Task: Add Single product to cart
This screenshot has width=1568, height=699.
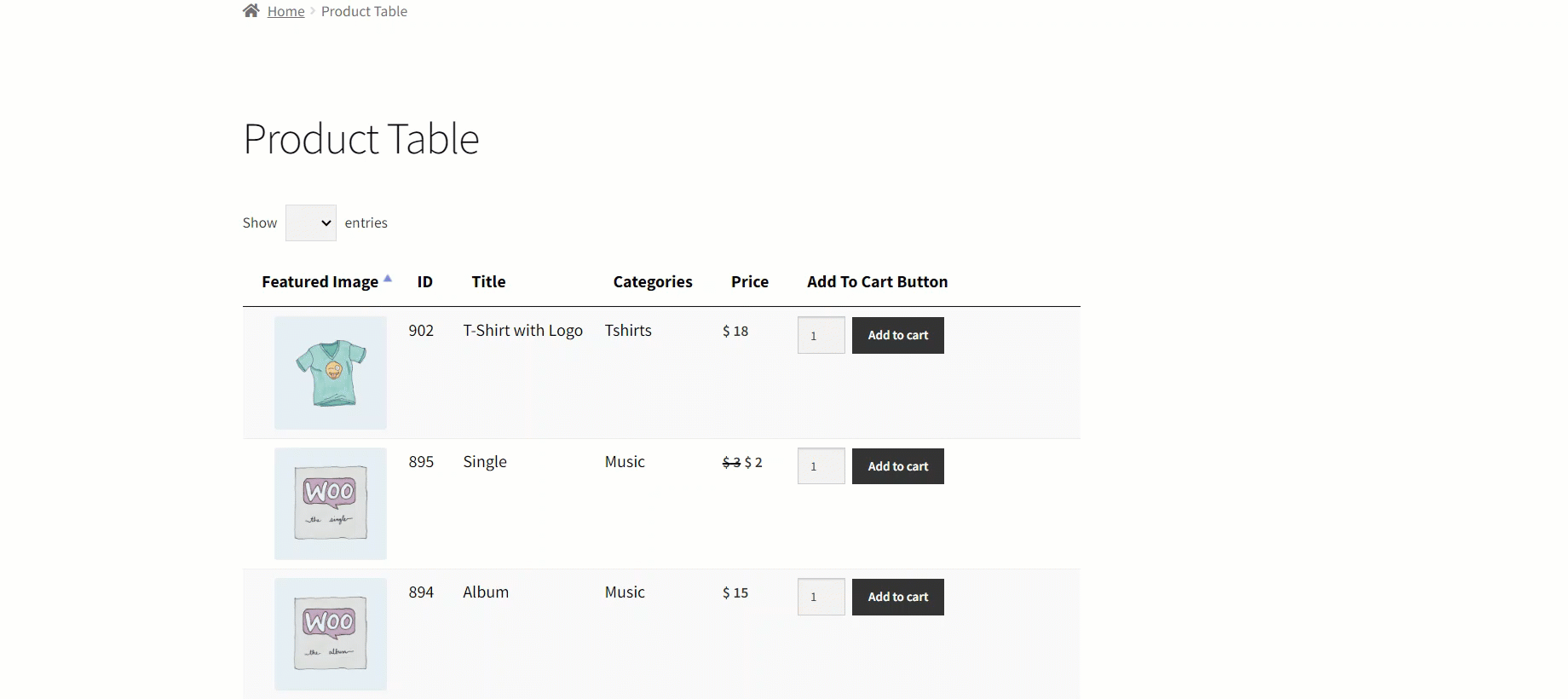Action: [x=897, y=466]
